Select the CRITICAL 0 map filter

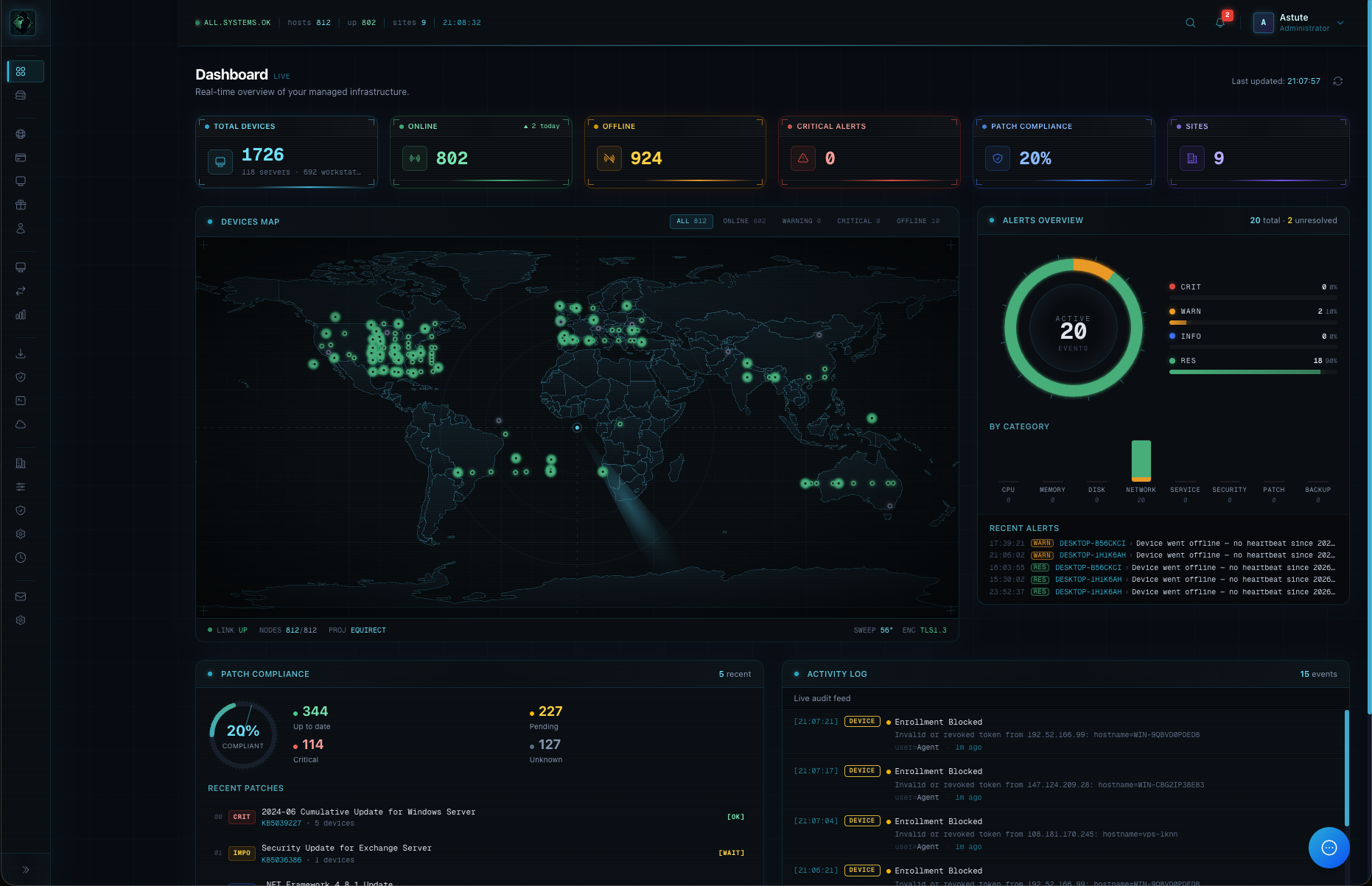tap(858, 222)
